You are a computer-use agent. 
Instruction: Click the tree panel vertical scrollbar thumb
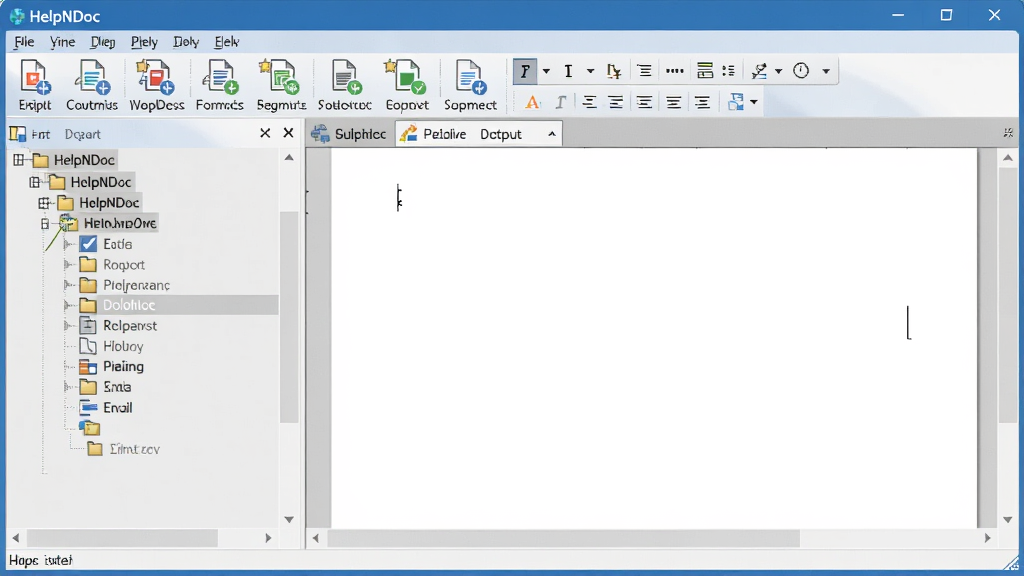[289, 317]
